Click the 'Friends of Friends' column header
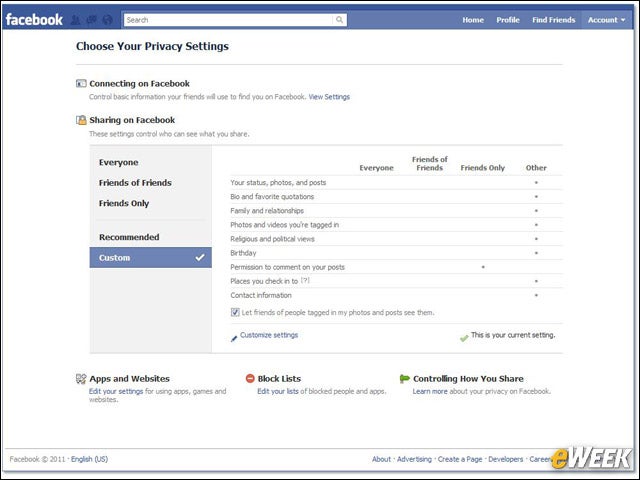This screenshot has height=480, width=640. point(429,163)
